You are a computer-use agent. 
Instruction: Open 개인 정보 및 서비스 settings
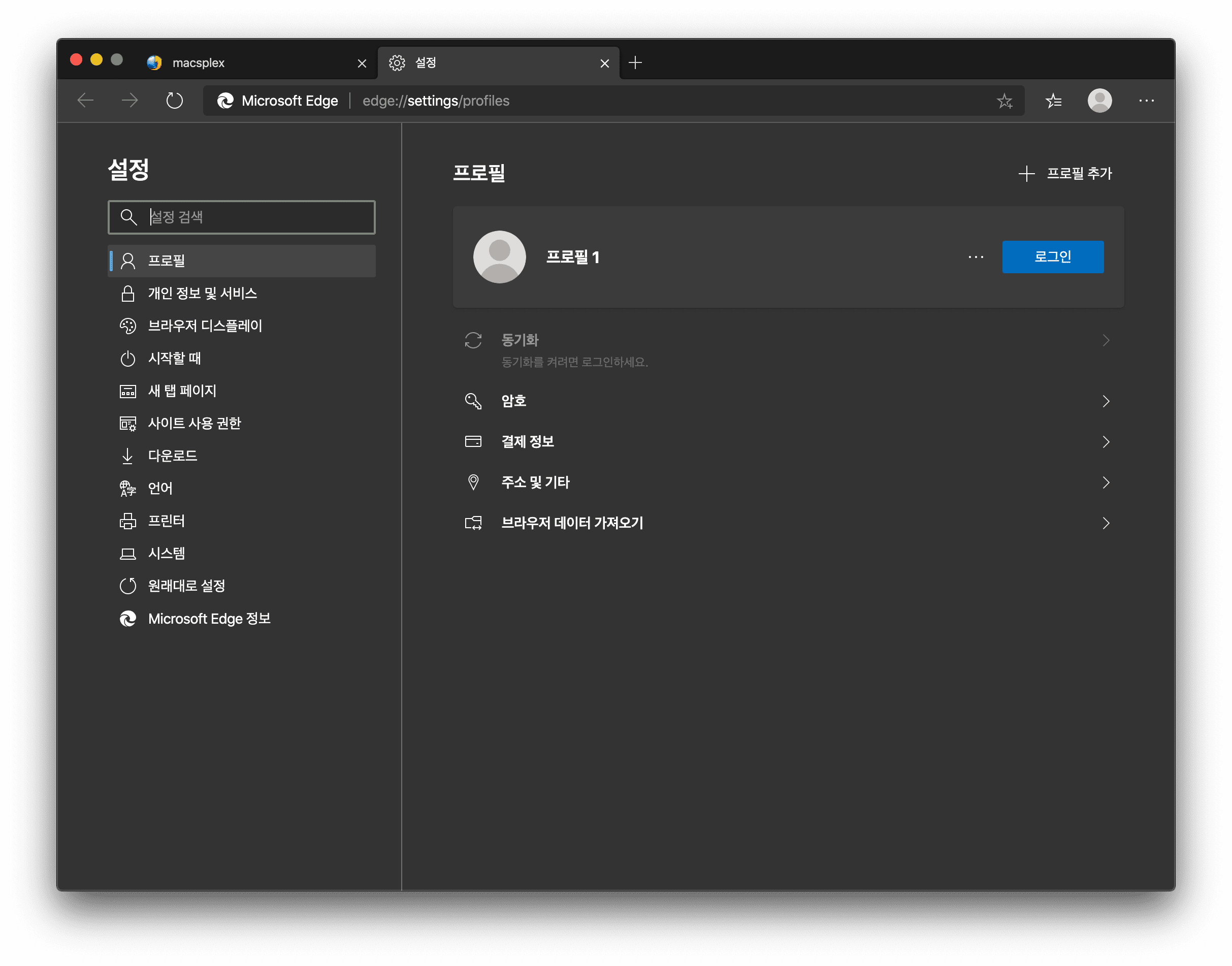(x=241, y=294)
